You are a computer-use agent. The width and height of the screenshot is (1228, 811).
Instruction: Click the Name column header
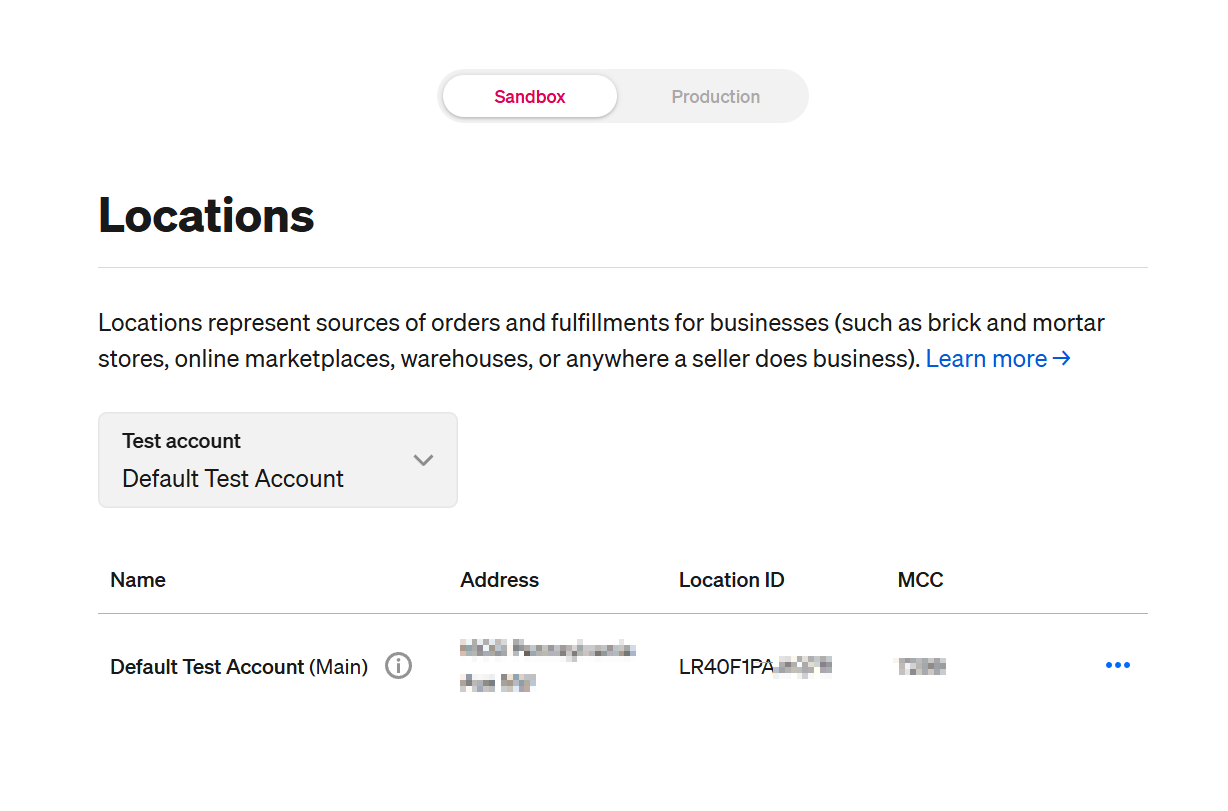138,580
